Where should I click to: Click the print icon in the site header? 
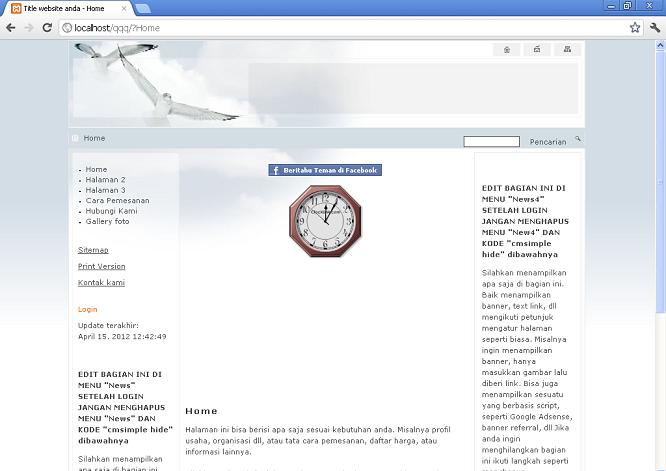click(537, 50)
